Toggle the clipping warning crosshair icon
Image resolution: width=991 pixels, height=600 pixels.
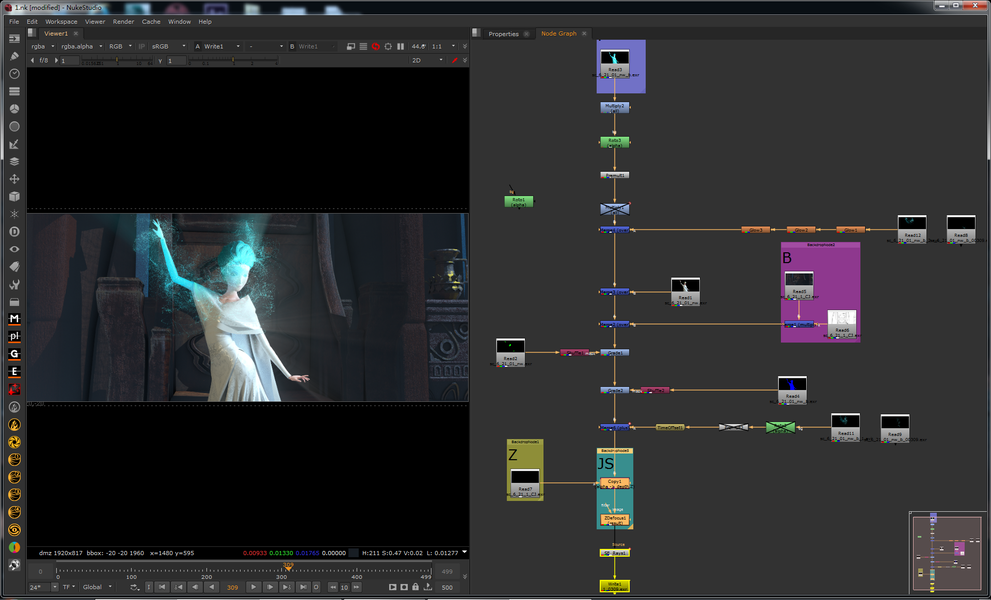(388, 46)
